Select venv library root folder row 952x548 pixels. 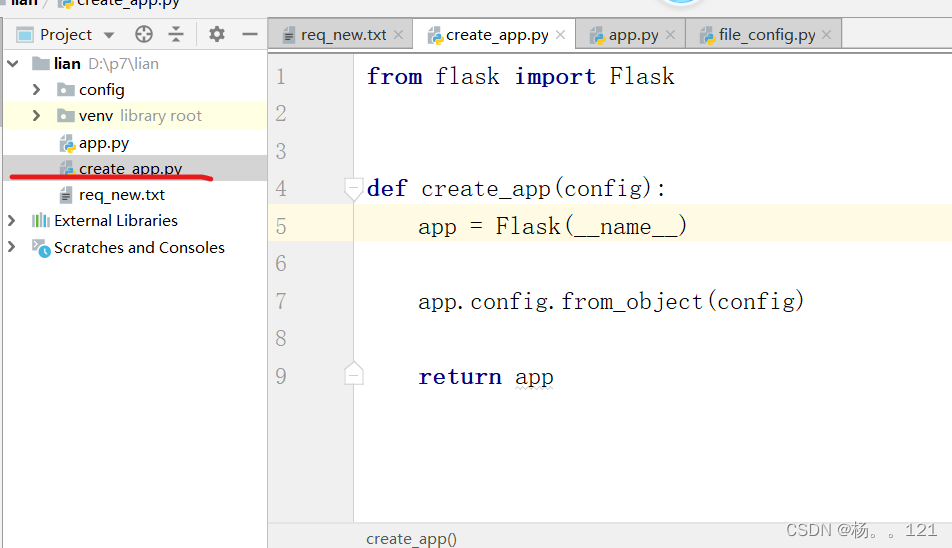[135, 115]
